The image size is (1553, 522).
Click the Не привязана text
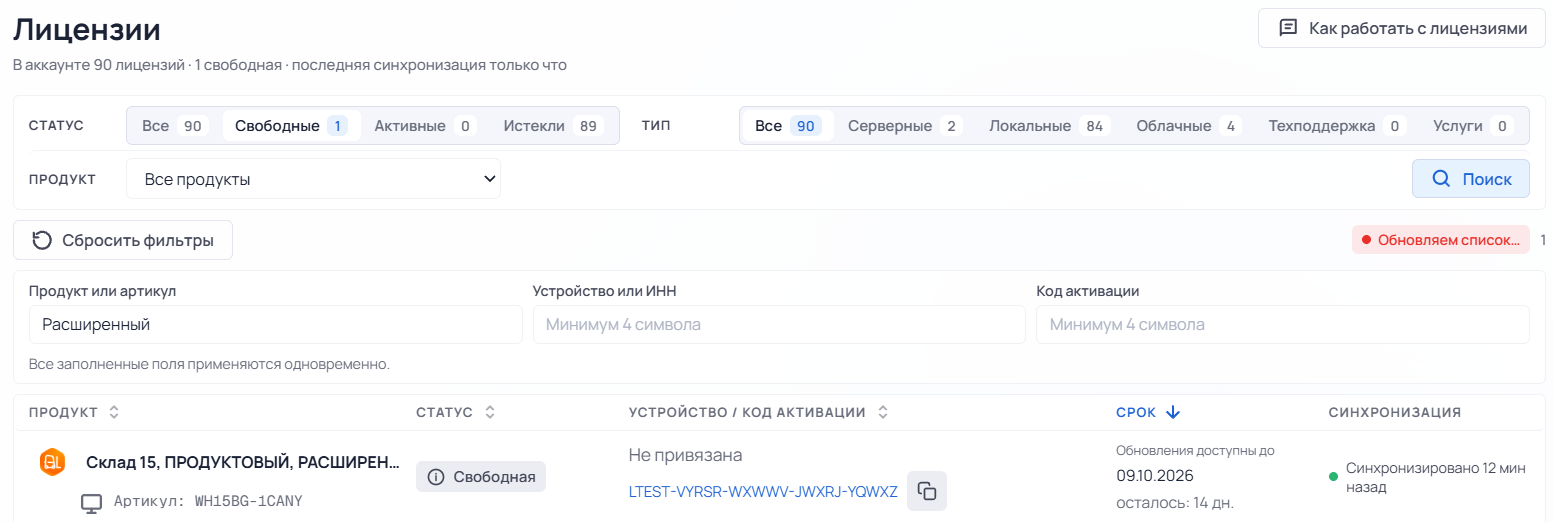pos(686,455)
